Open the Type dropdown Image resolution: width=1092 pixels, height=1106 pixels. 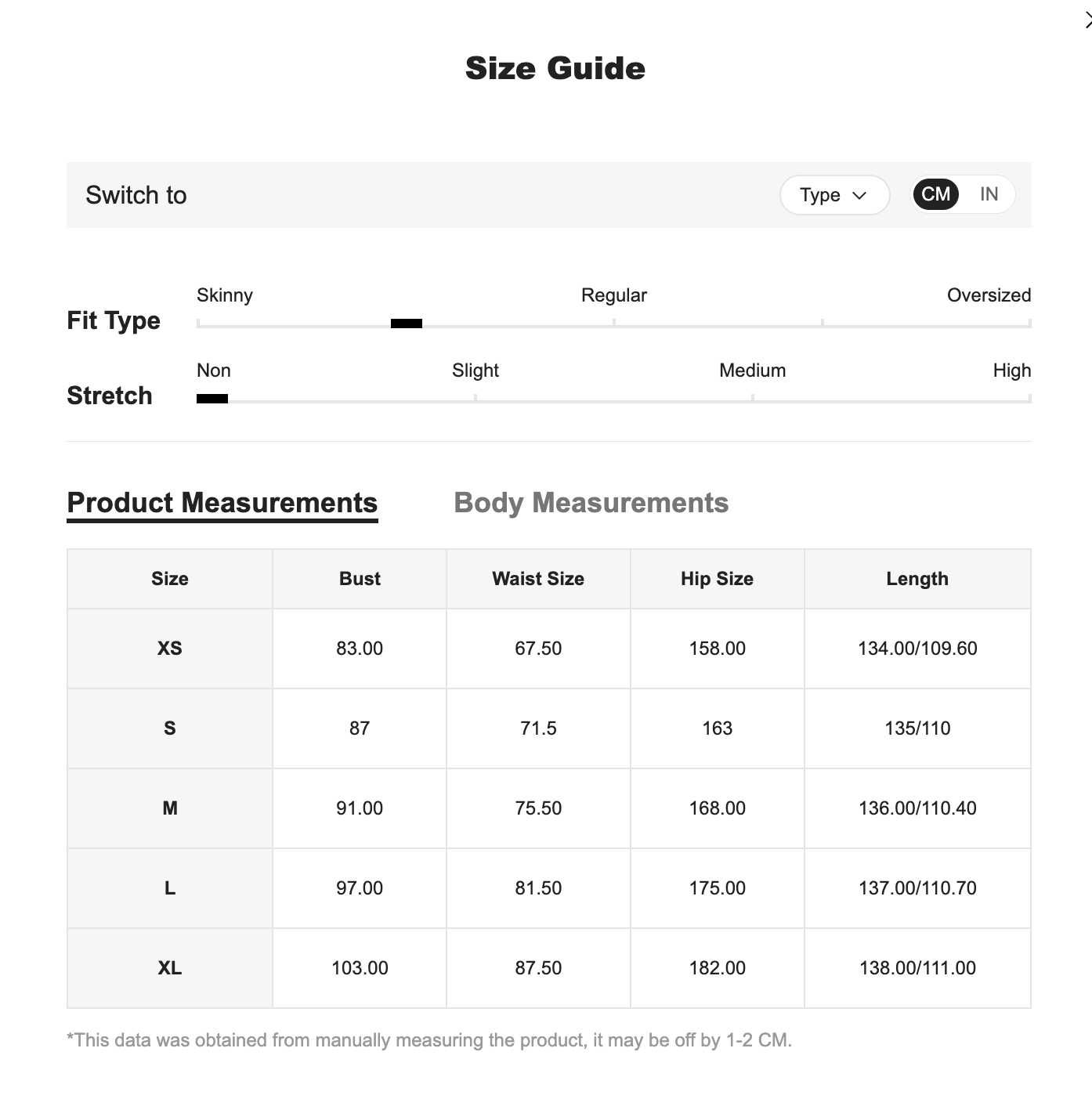pyautogui.click(x=834, y=195)
